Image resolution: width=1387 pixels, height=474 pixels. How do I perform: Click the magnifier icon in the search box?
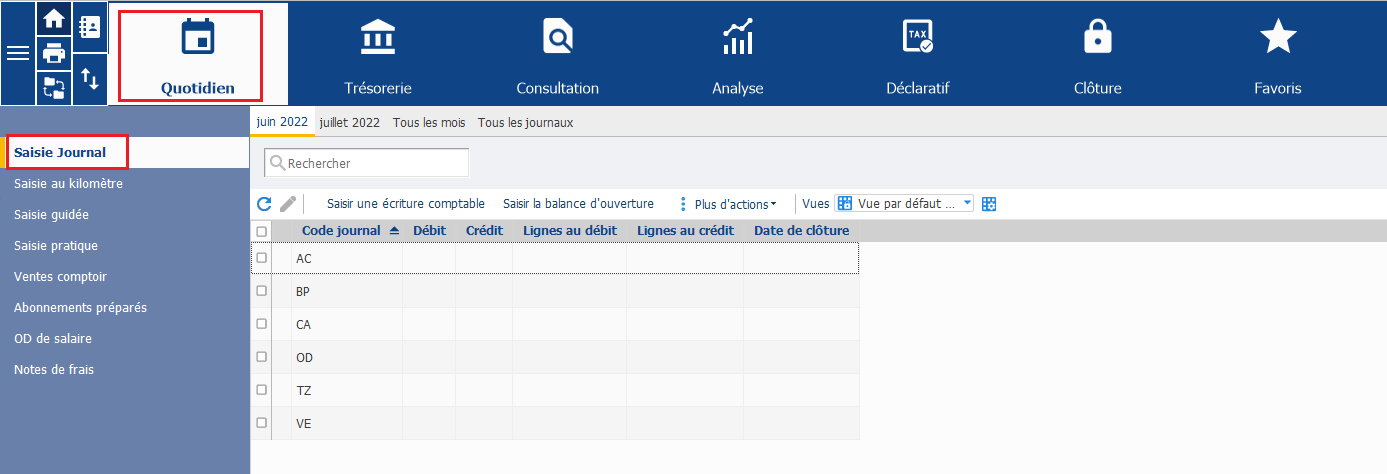pos(278,162)
